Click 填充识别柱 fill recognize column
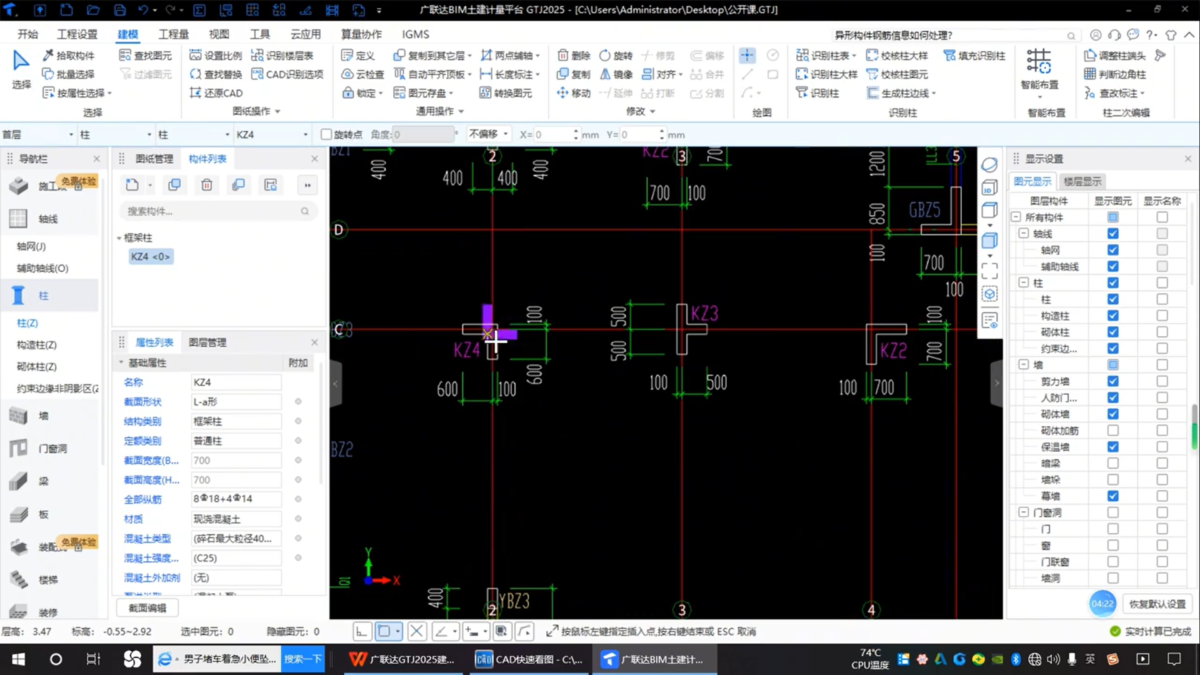The width and height of the screenshot is (1200, 675). pyautogui.click(x=974, y=56)
